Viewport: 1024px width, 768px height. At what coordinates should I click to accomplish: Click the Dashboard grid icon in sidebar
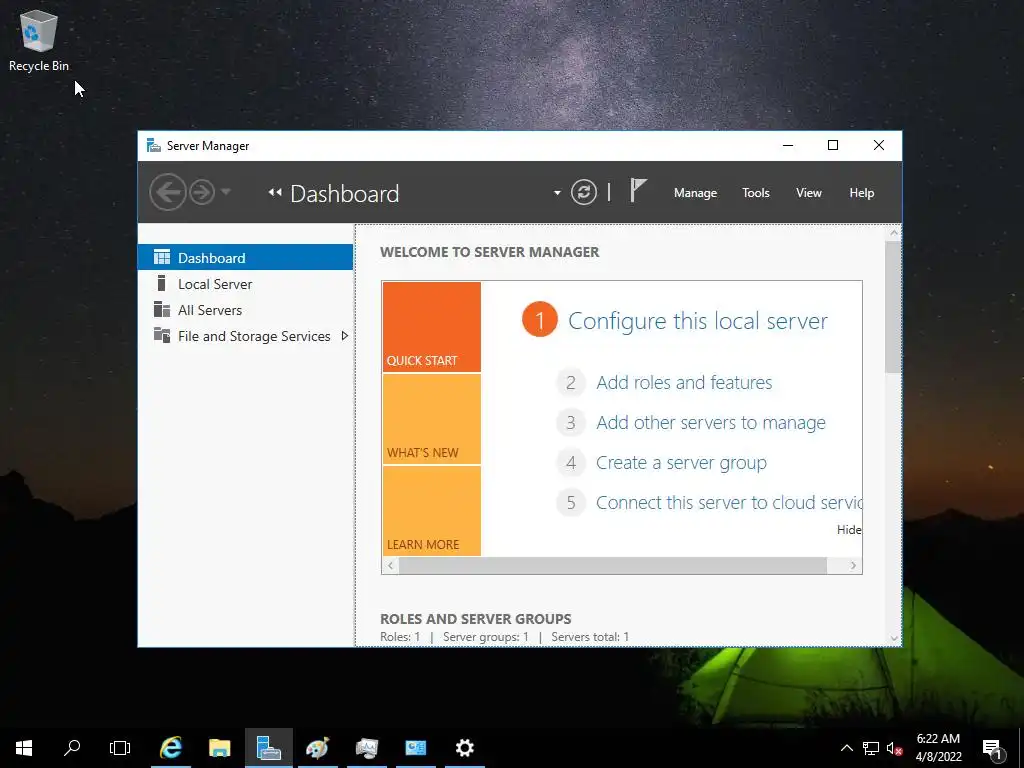[x=162, y=257]
